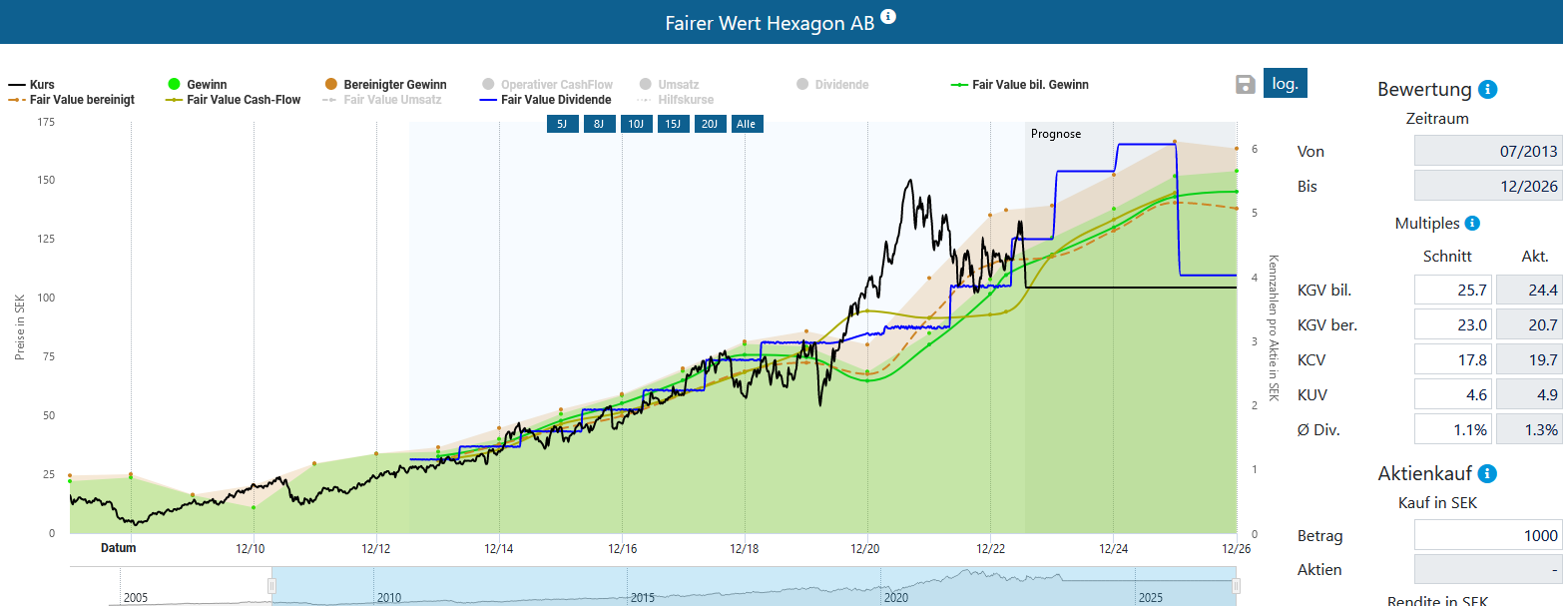Click KGV bil. Akt. value 24.4
The width and height of the screenshot is (1568, 606).
tap(1529, 290)
